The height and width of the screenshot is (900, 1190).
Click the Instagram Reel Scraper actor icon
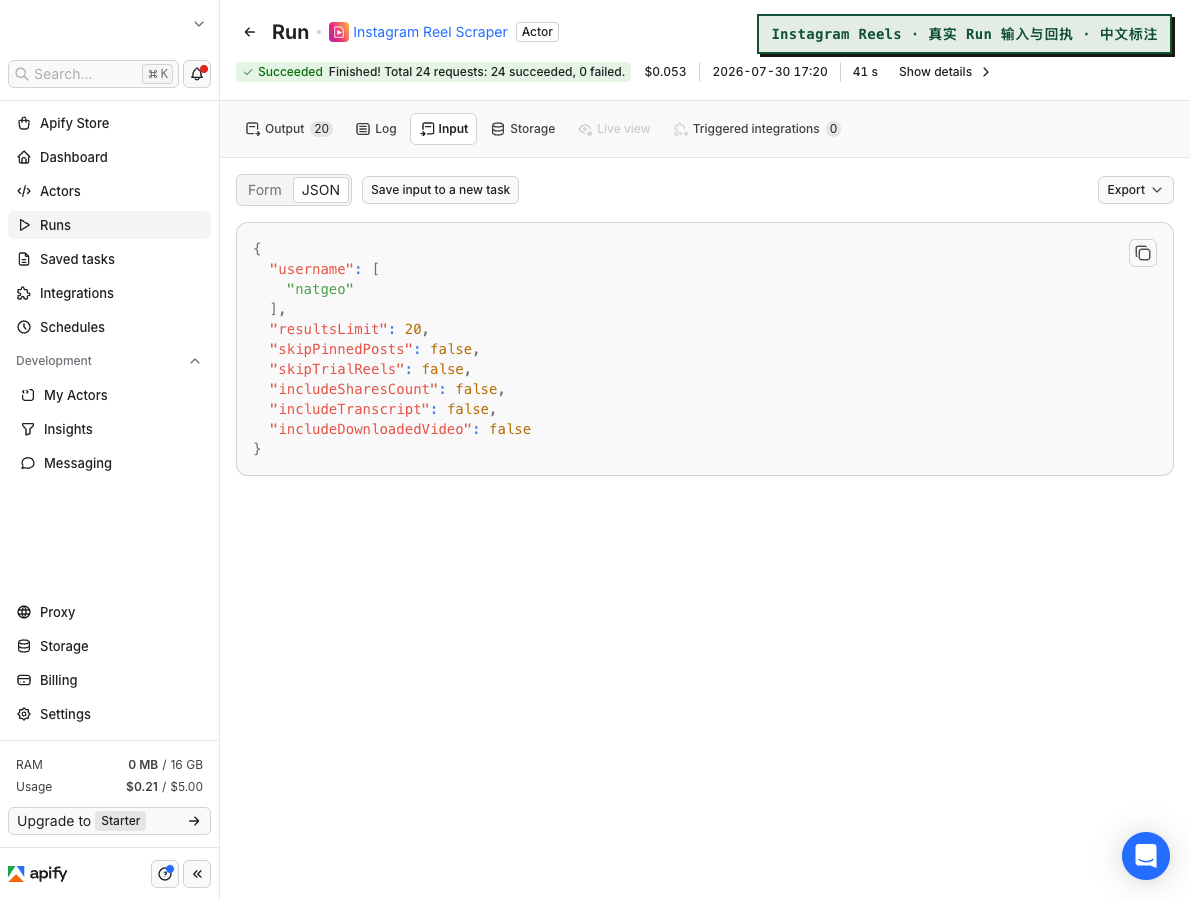coord(338,32)
